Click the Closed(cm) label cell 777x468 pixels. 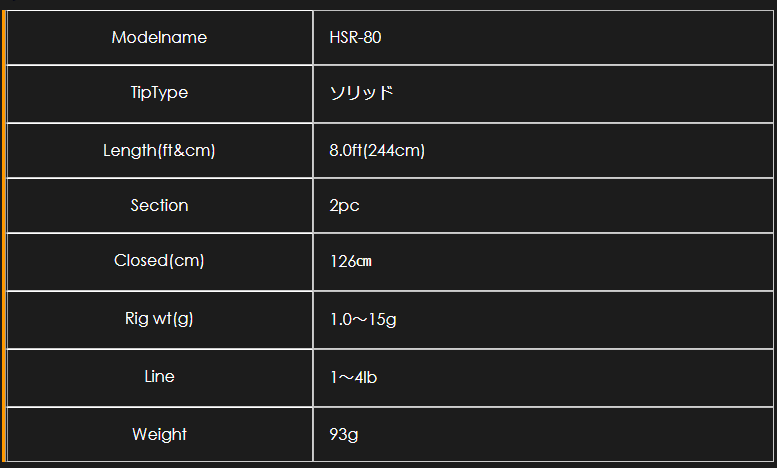point(159,261)
